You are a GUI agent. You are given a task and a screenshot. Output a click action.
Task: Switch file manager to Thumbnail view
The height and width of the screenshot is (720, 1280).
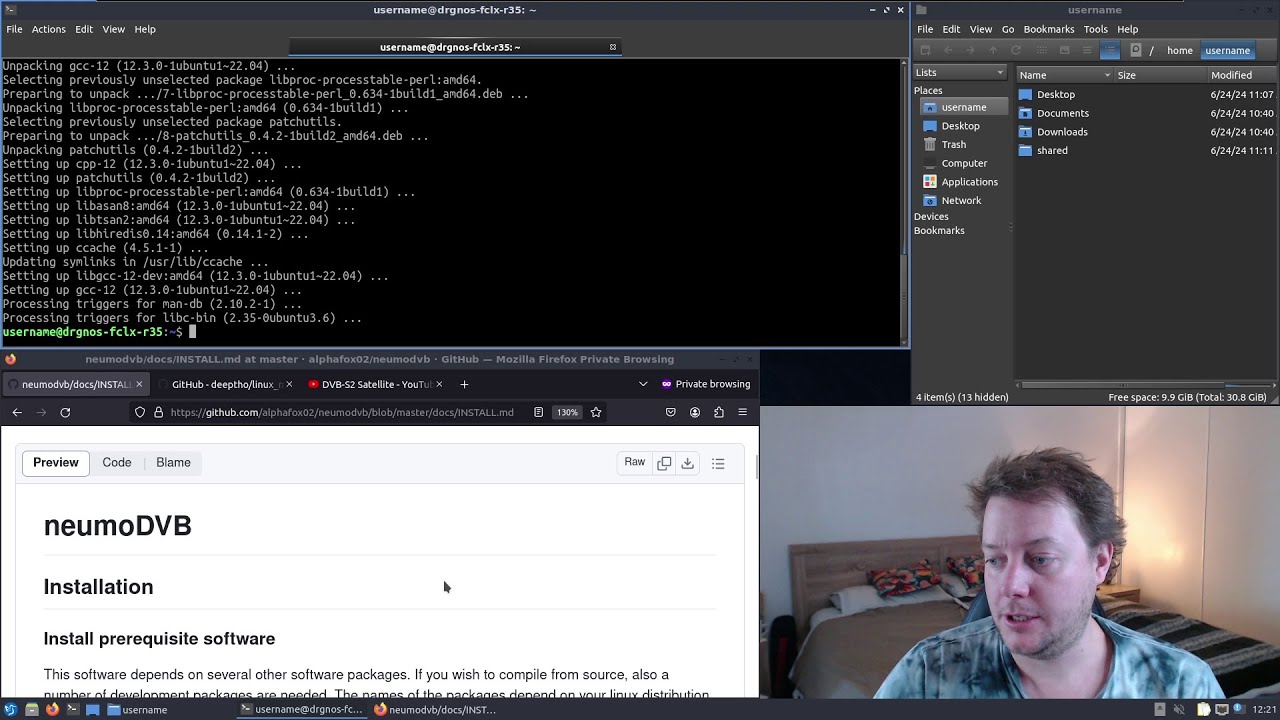1064,50
